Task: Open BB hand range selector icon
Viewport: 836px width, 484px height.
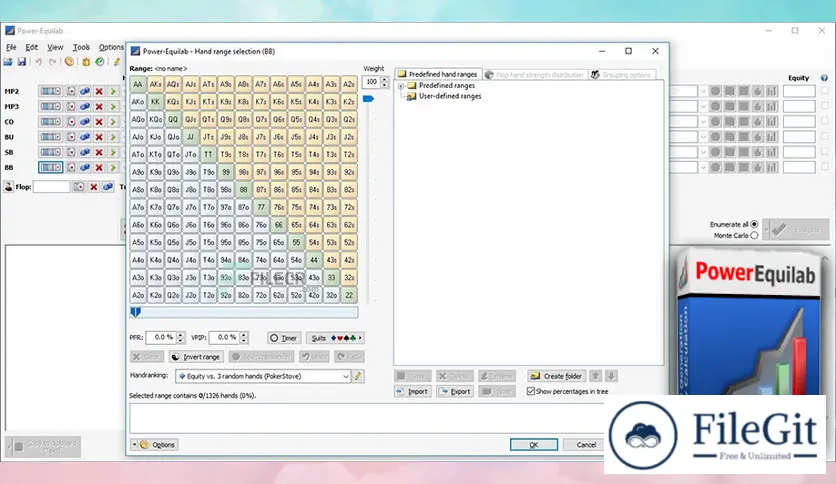Action: [x=50, y=167]
